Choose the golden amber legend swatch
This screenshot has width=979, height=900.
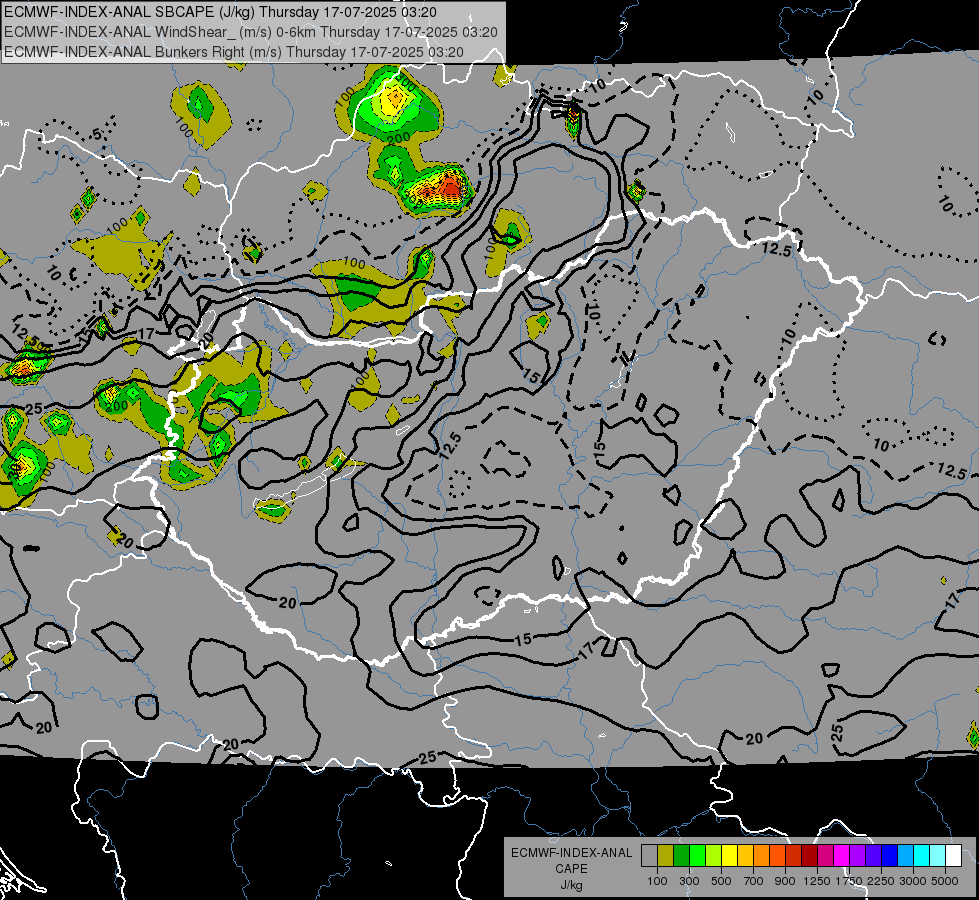(x=745, y=856)
